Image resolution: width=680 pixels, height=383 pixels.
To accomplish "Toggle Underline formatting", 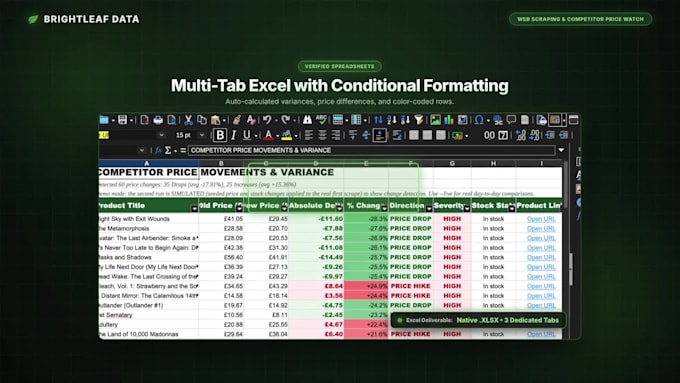I will pos(247,135).
